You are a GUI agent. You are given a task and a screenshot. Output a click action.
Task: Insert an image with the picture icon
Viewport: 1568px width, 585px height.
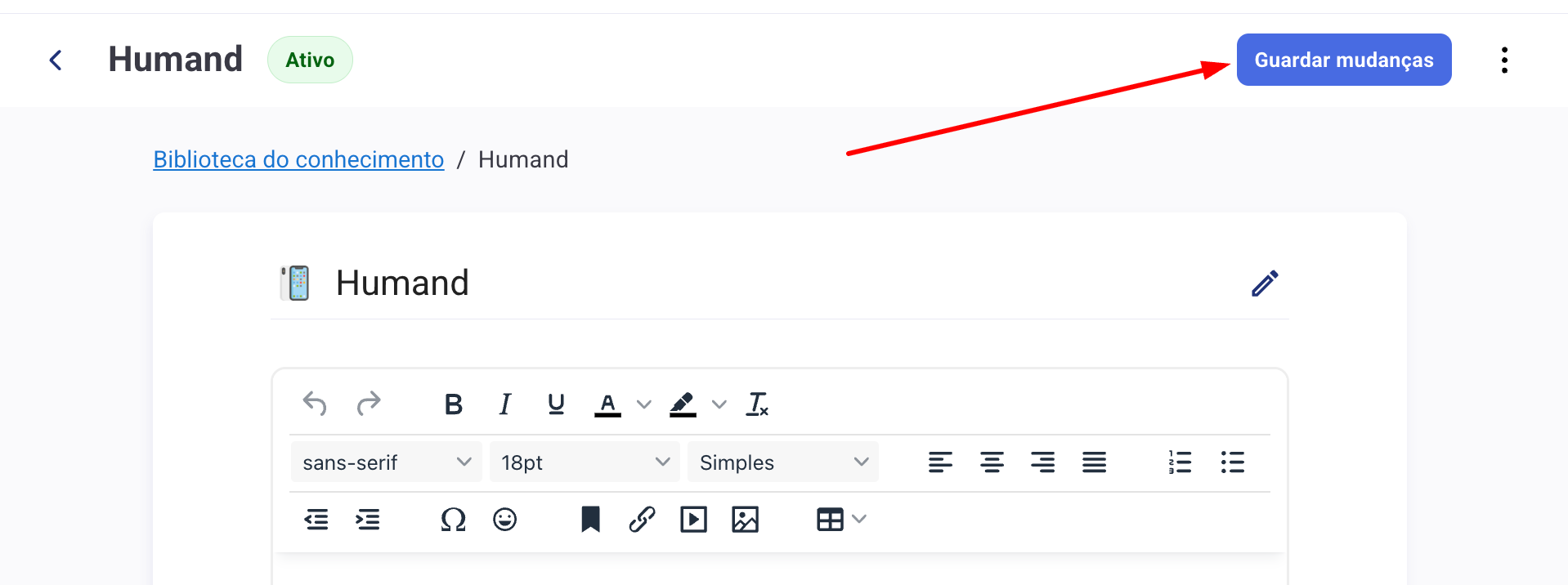745,520
